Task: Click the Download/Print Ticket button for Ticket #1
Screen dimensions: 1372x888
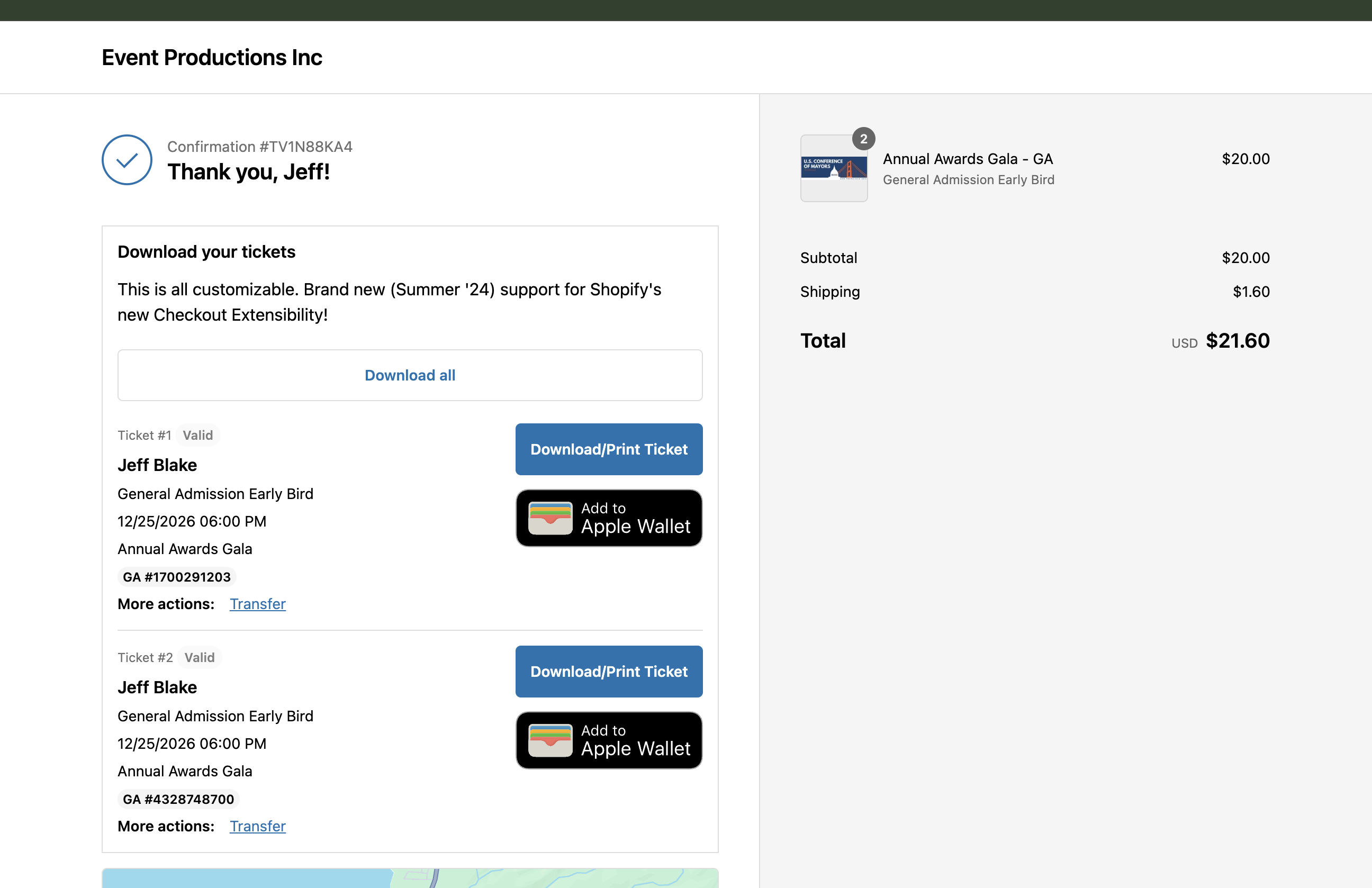Action: pos(609,449)
